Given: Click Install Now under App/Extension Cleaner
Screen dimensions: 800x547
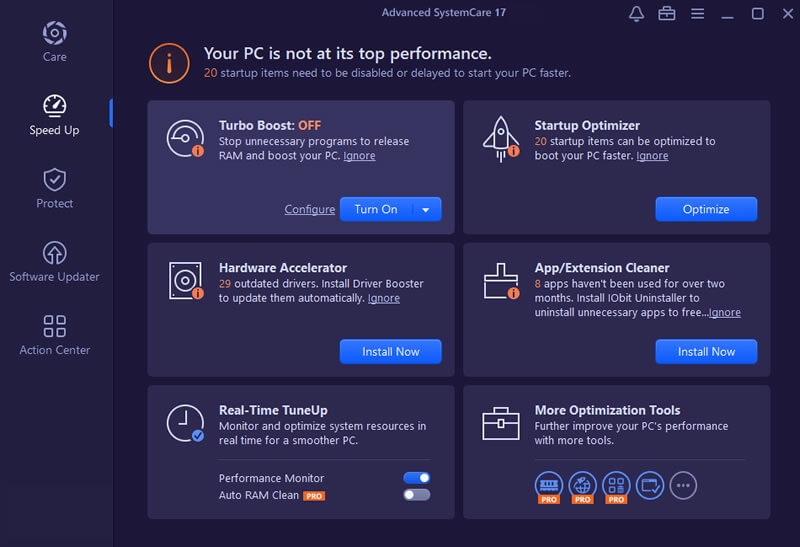Looking at the screenshot, I should click(x=706, y=352).
